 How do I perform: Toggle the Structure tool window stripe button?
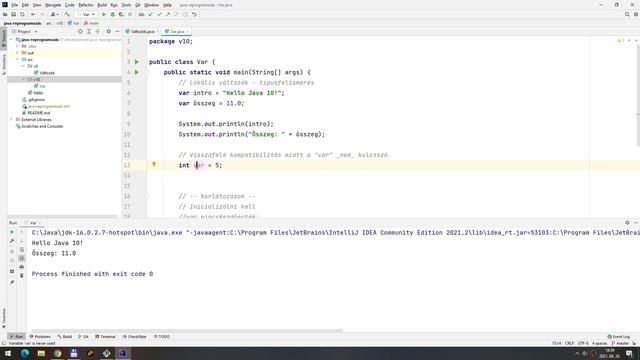coord(4,64)
